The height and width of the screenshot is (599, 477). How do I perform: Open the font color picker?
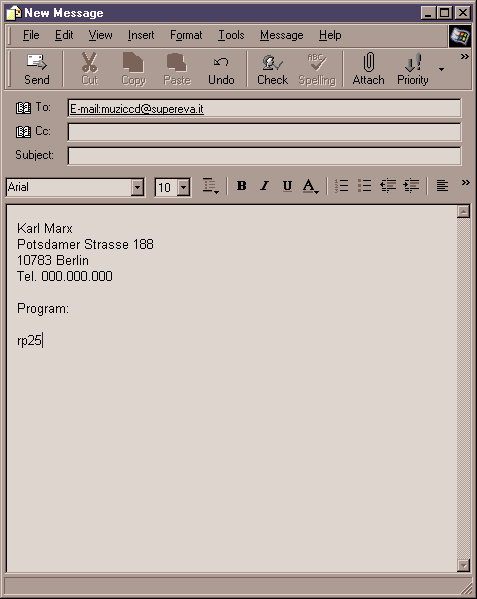coord(310,186)
